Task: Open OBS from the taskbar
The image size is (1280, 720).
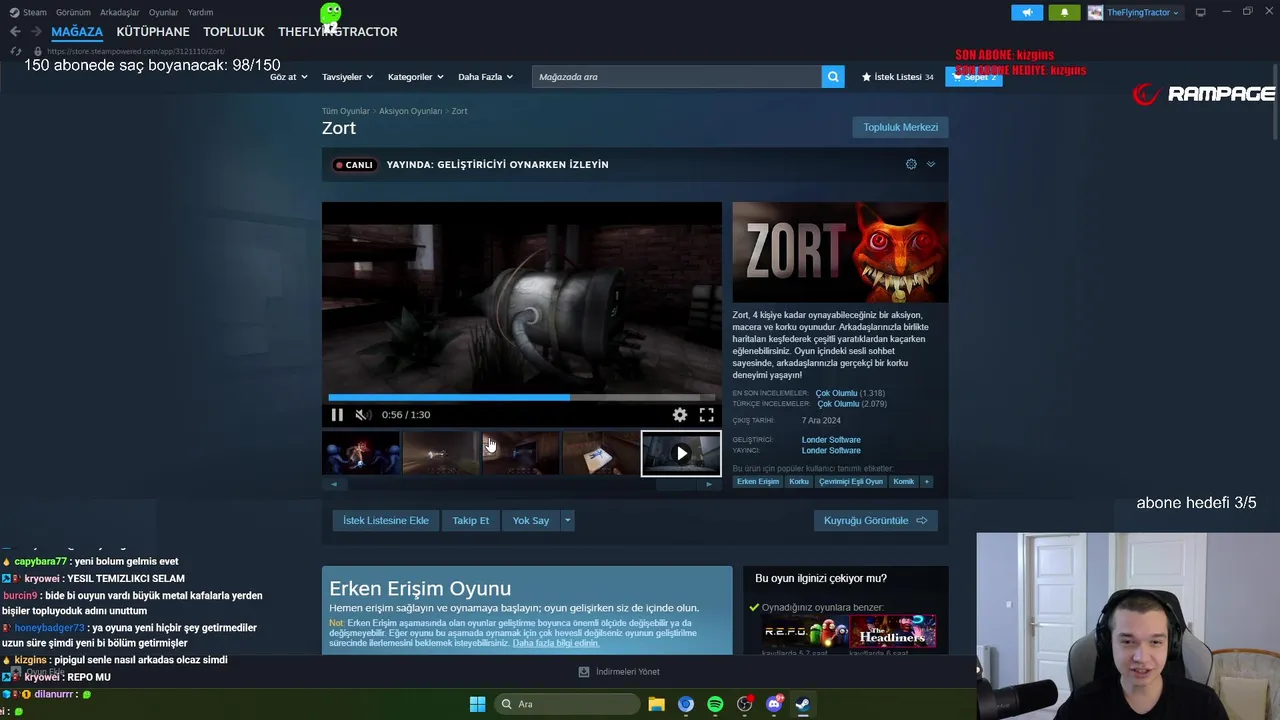Action: (x=744, y=704)
